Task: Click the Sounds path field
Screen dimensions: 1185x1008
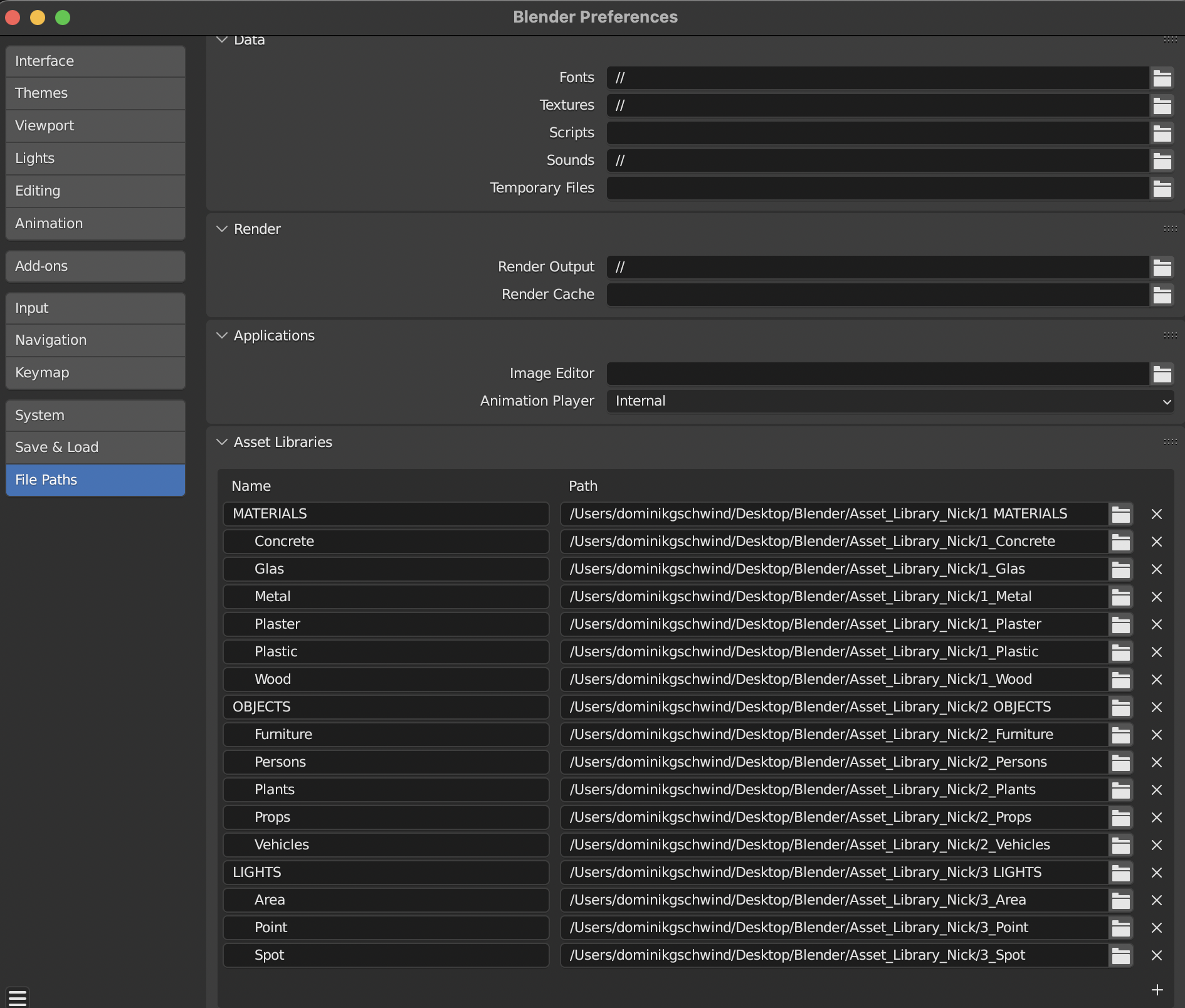Action: [x=878, y=160]
